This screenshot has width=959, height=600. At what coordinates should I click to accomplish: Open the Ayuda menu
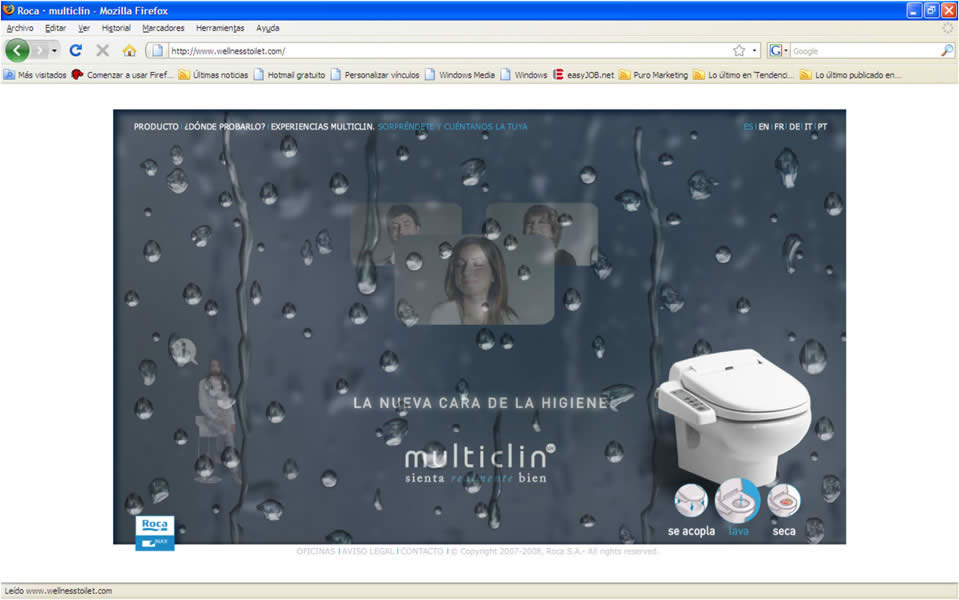[x=267, y=28]
